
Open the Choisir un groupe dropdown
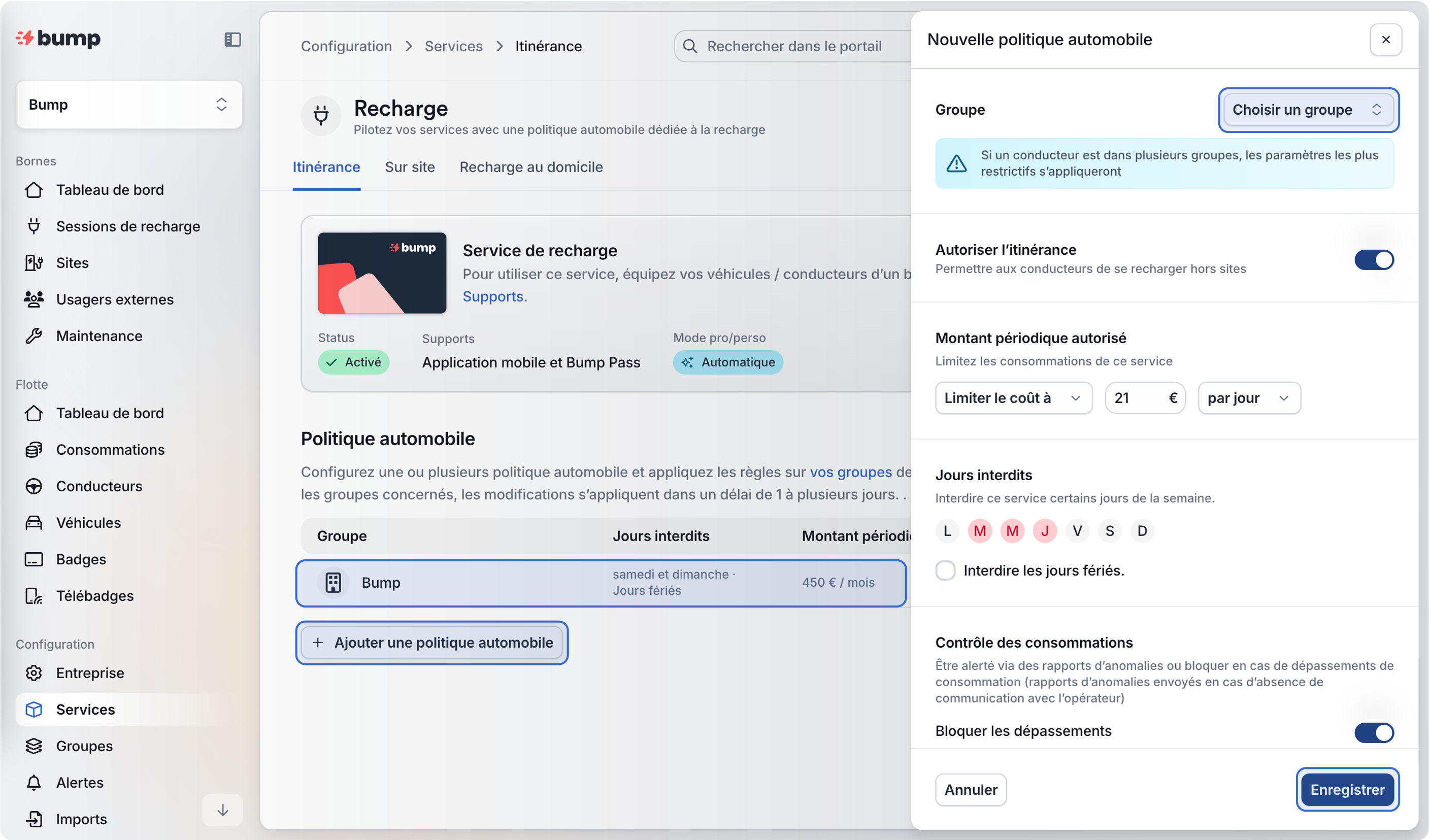click(1308, 110)
